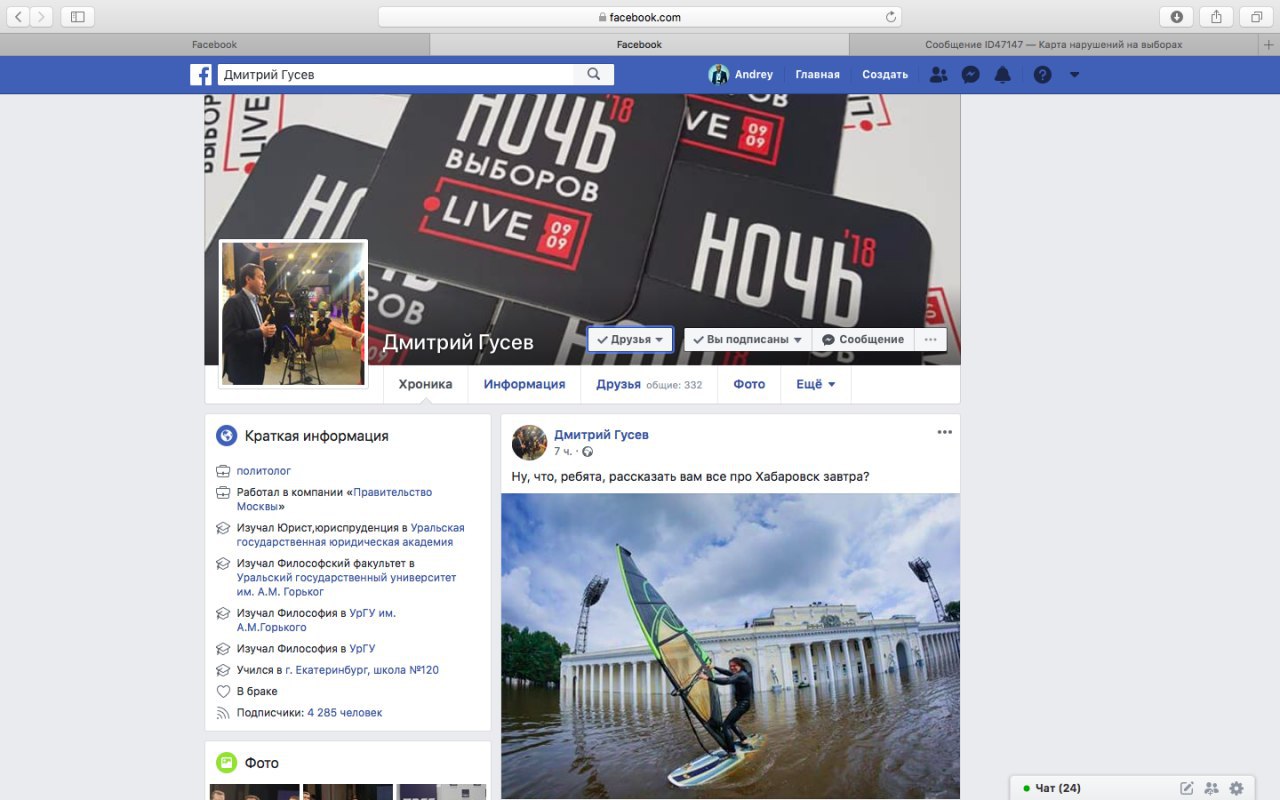Screen dimensions: 1280x800
Task: Click Главная in the header
Action: pos(817,74)
